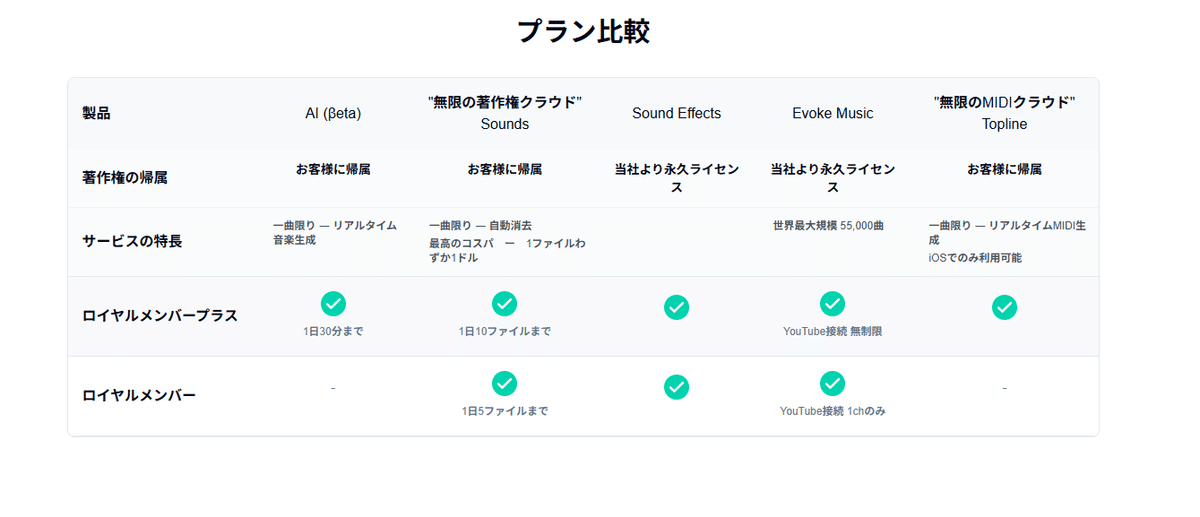Click Sound Effects checkmark in ロイヤルメンバー row

677,387
